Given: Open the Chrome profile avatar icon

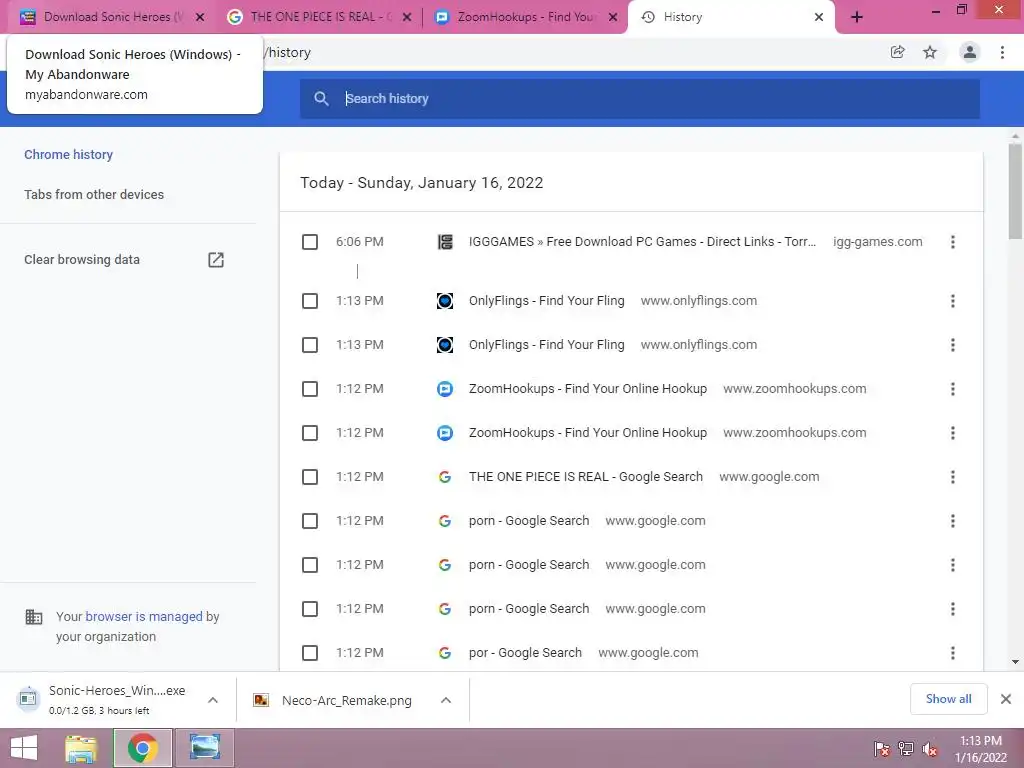Looking at the screenshot, I should click(x=970, y=52).
